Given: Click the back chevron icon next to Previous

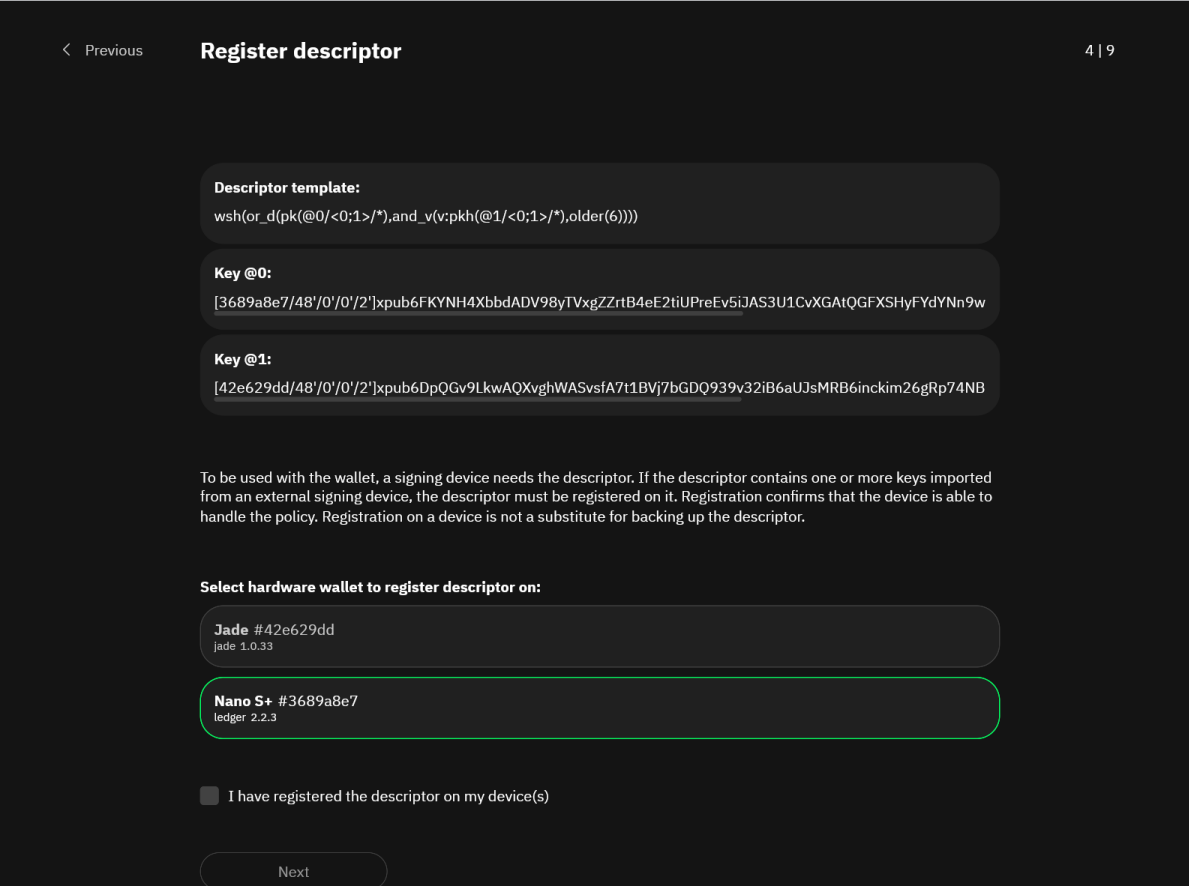Looking at the screenshot, I should (x=66, y=49).
